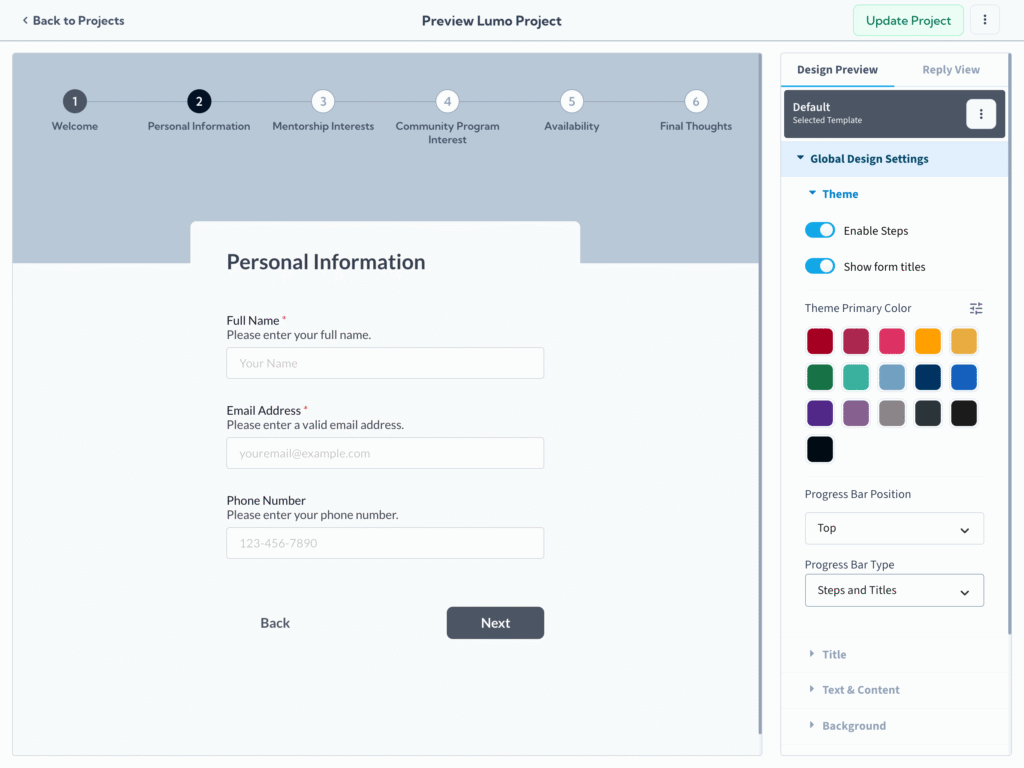Pick the bright royal blue color swatch
The height and width of the screenshot is (768, 1024).
pos(963,377)
